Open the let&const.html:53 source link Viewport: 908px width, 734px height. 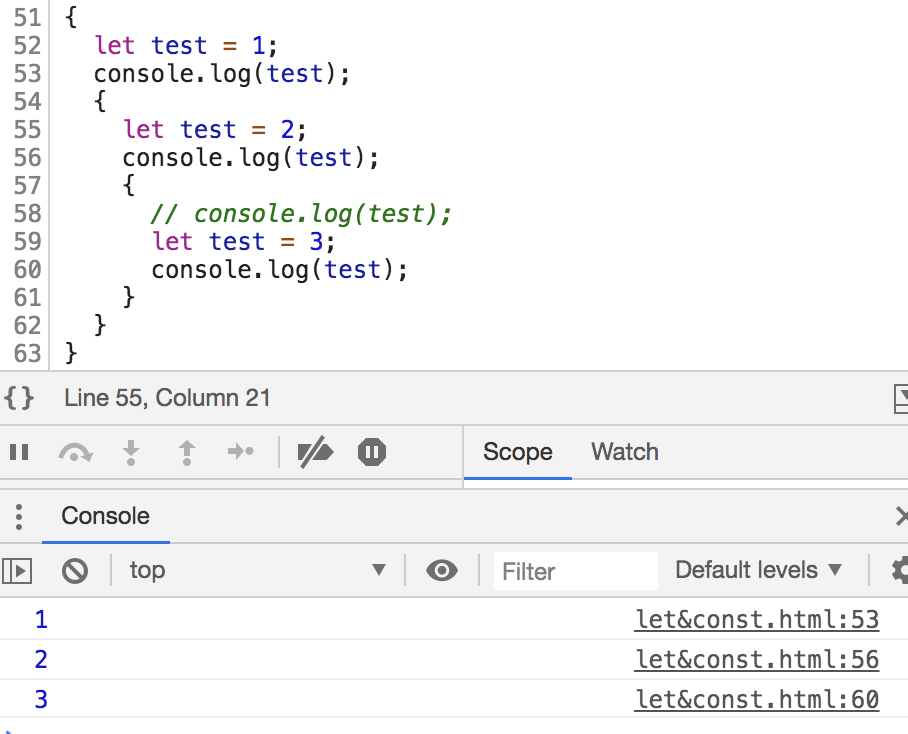tap(756, 620)
